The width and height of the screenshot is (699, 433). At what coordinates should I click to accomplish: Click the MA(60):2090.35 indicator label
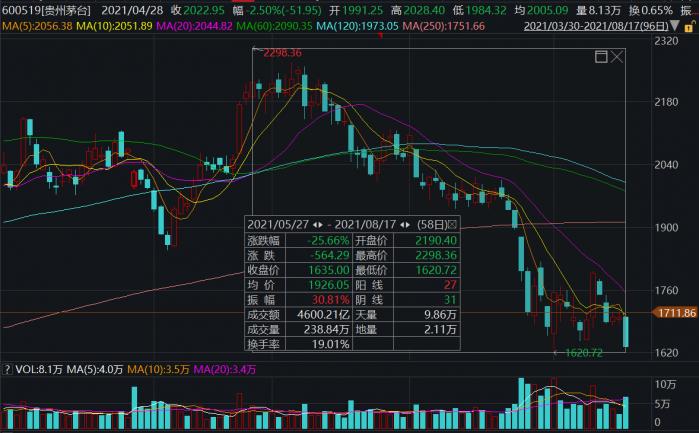274,26
